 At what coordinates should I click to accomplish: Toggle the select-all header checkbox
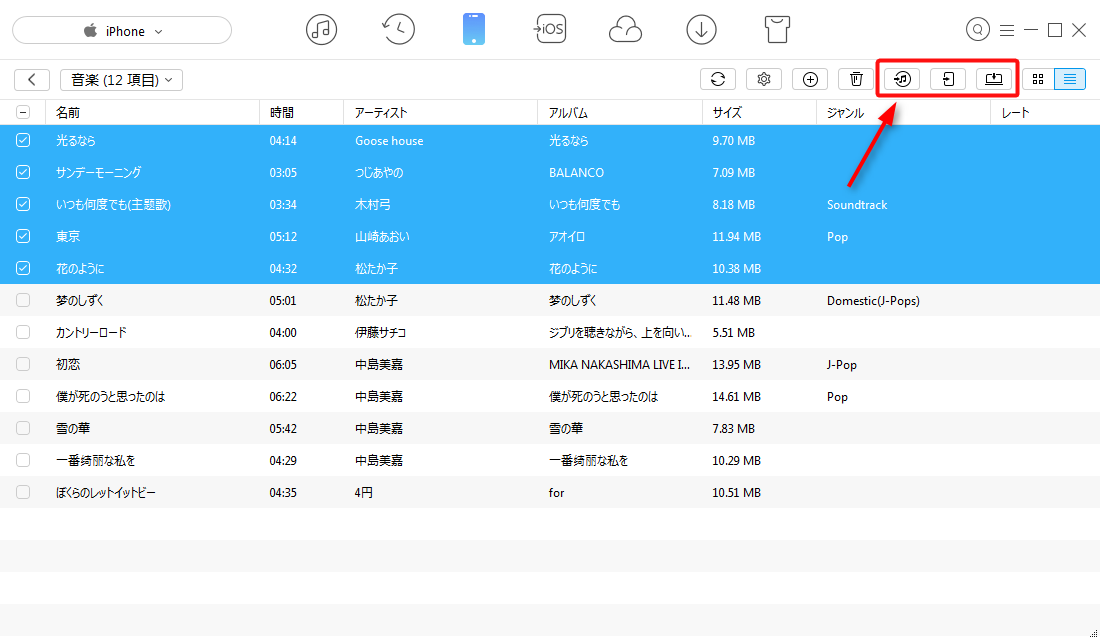click(x=23, y=112)
